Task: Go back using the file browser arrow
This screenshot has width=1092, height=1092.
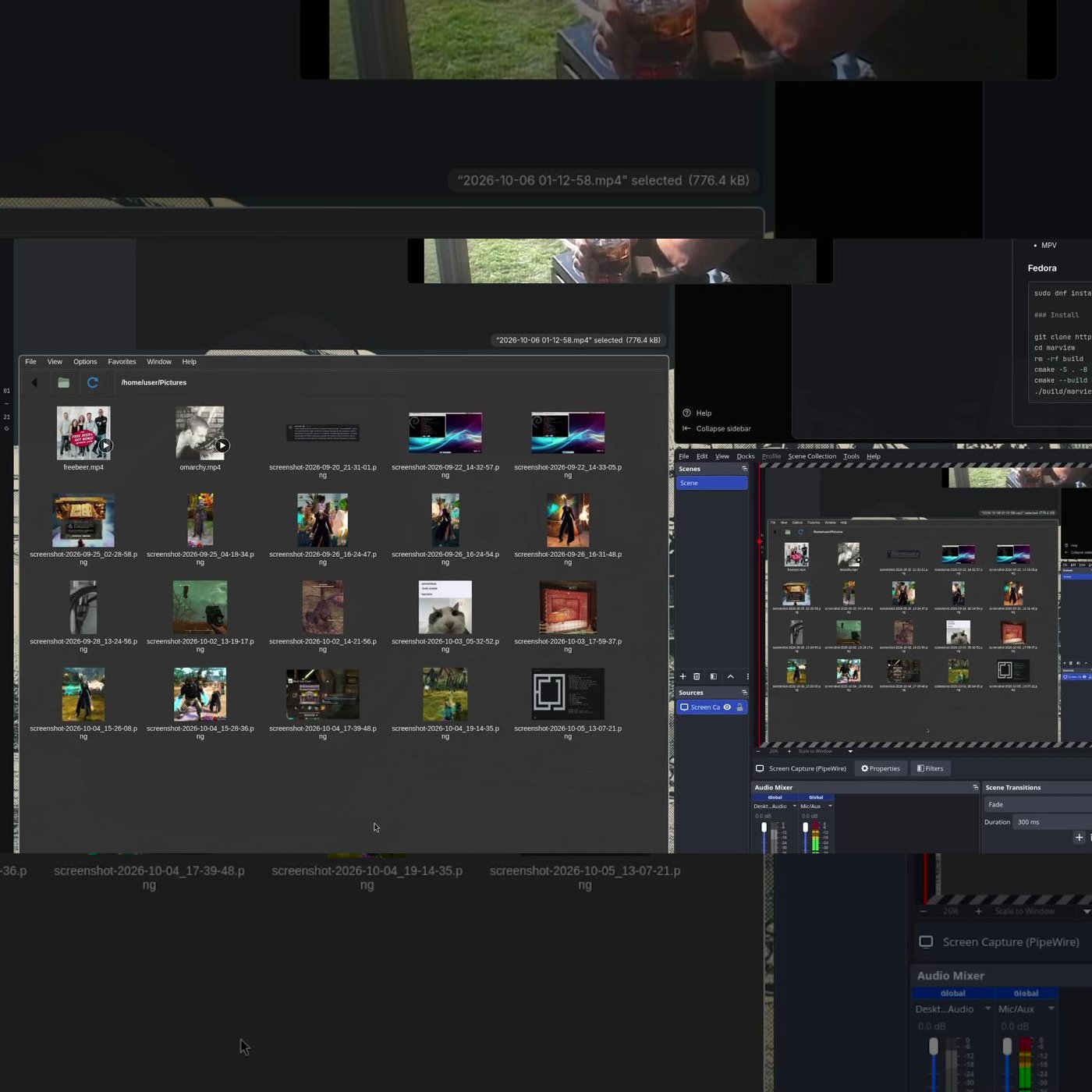Action: (x=34, y=382)
